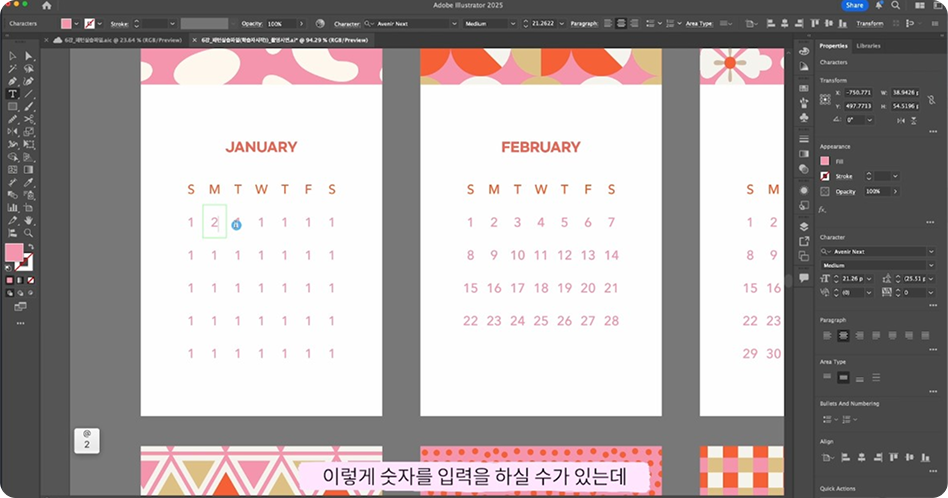
Task: Click the pink Fill swatch in Appearance
Action: (x=825, y=161)
